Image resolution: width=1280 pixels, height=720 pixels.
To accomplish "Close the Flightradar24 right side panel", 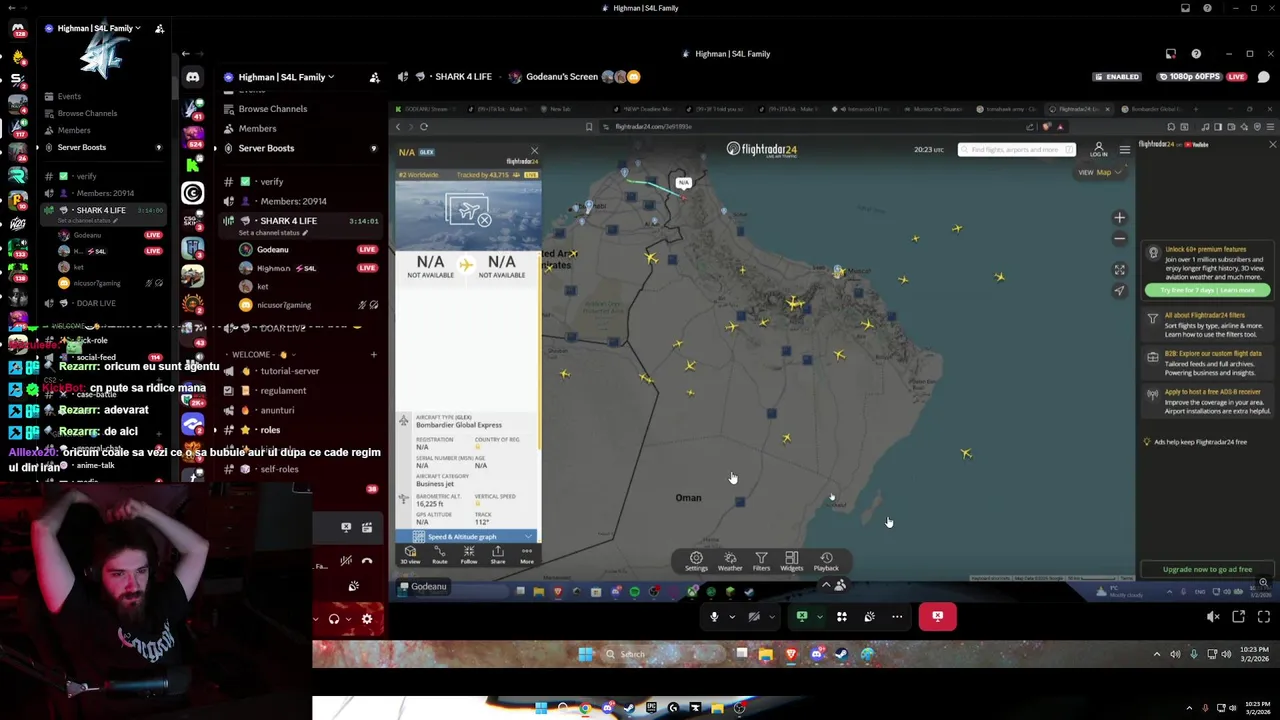I will (1272, 145).
